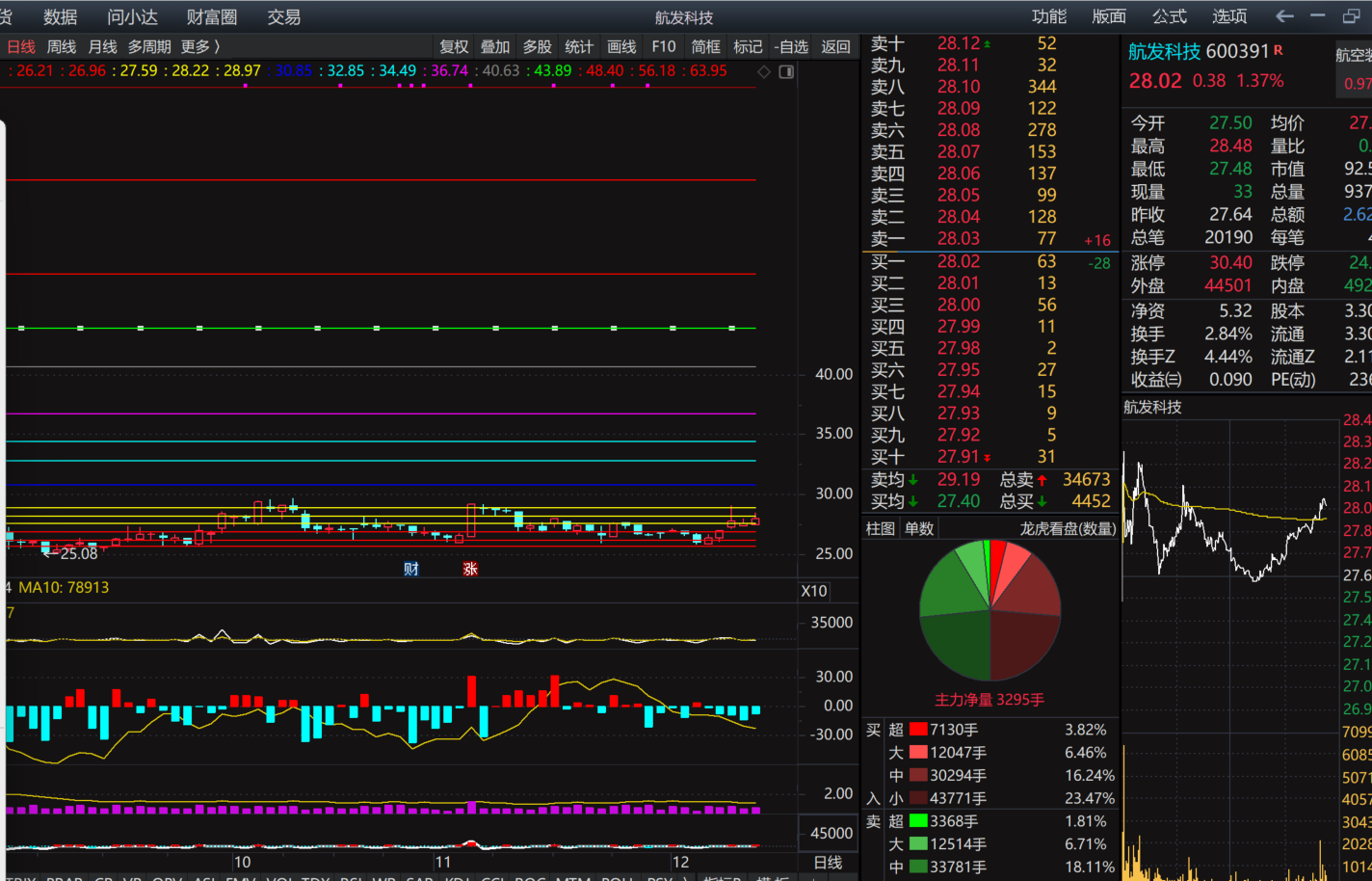Open the 选项 menu
Viewport: 1372px width, 881px height.
point(1229,16)
